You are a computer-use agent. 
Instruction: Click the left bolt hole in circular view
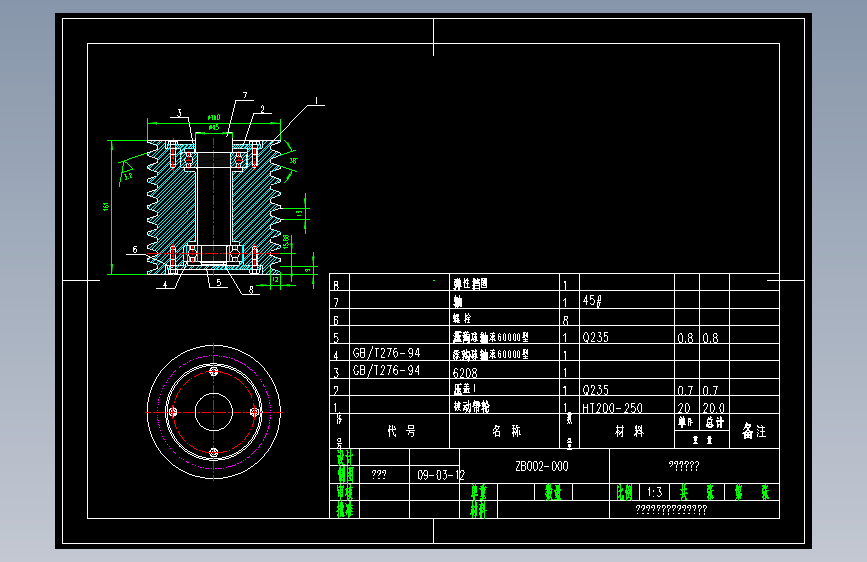click(173, 412)
